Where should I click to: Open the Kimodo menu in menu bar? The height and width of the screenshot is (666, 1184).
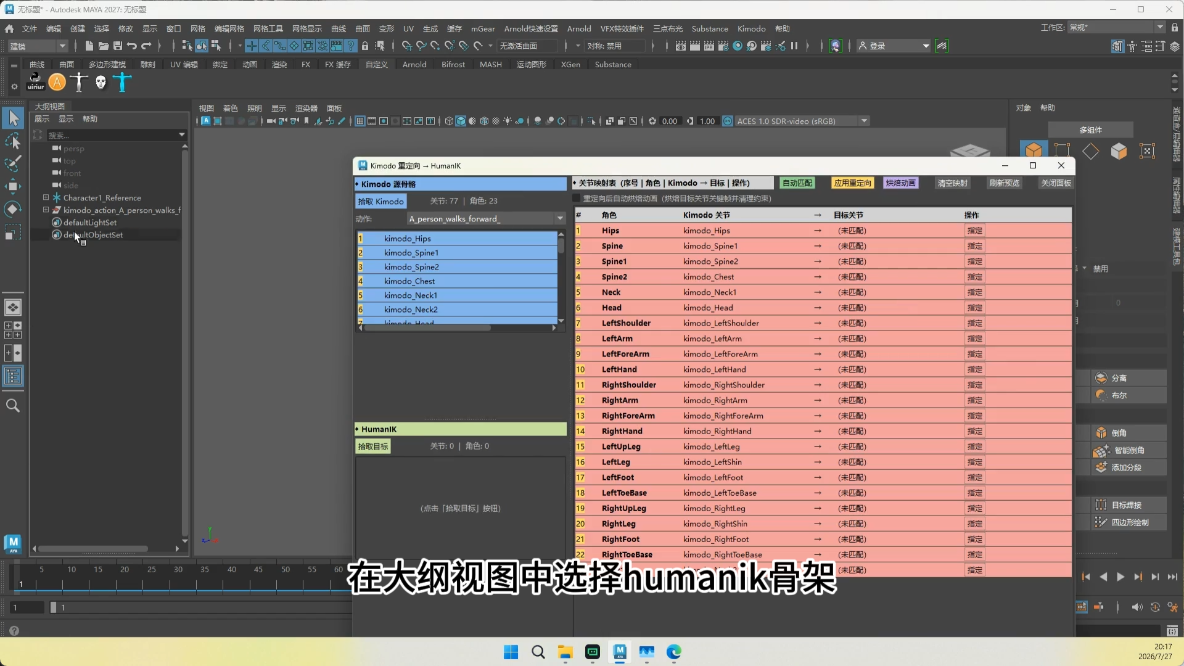(751, 29)
